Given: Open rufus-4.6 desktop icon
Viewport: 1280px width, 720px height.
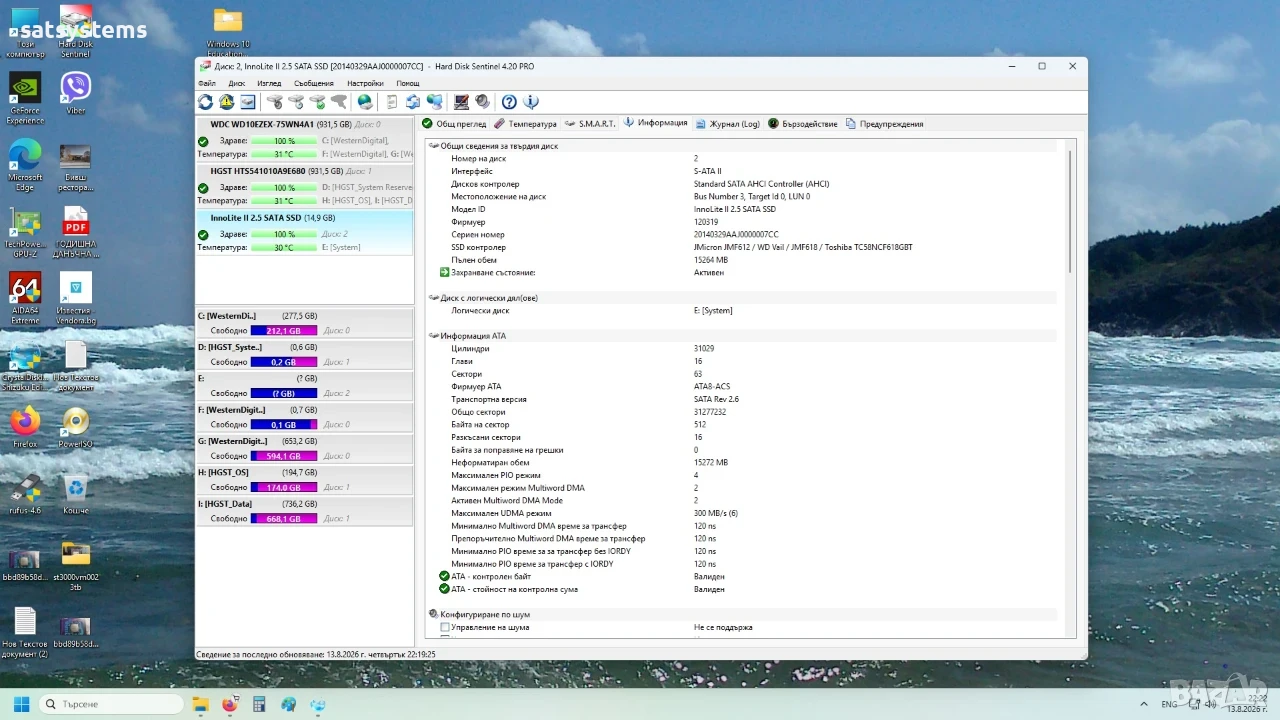Looking at the screenshot, I should (x=25, y=494).
